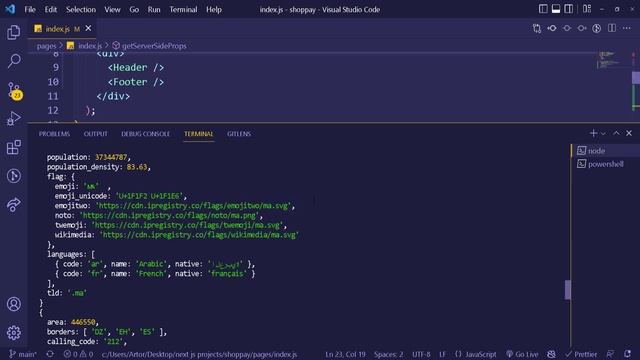
Task: Open the GitLens activity bar icon
Action: click(x=13, y=176)
